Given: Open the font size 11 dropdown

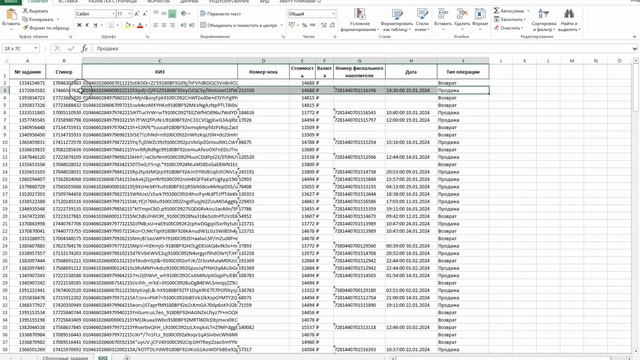Looking at the screenshot, I should (129, 14).
